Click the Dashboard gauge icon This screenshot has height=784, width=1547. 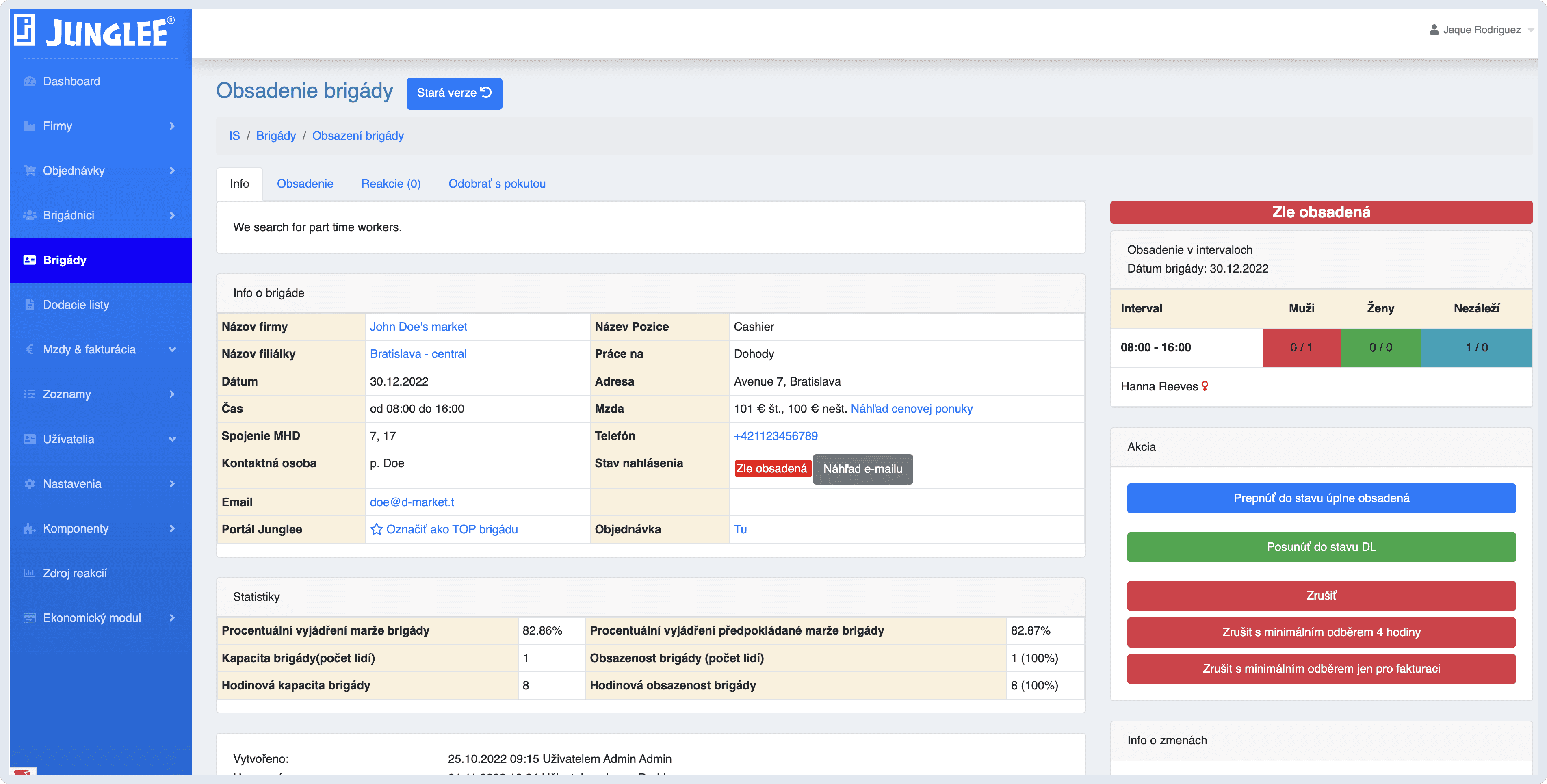pyautogui.click(x=29, y=82)
